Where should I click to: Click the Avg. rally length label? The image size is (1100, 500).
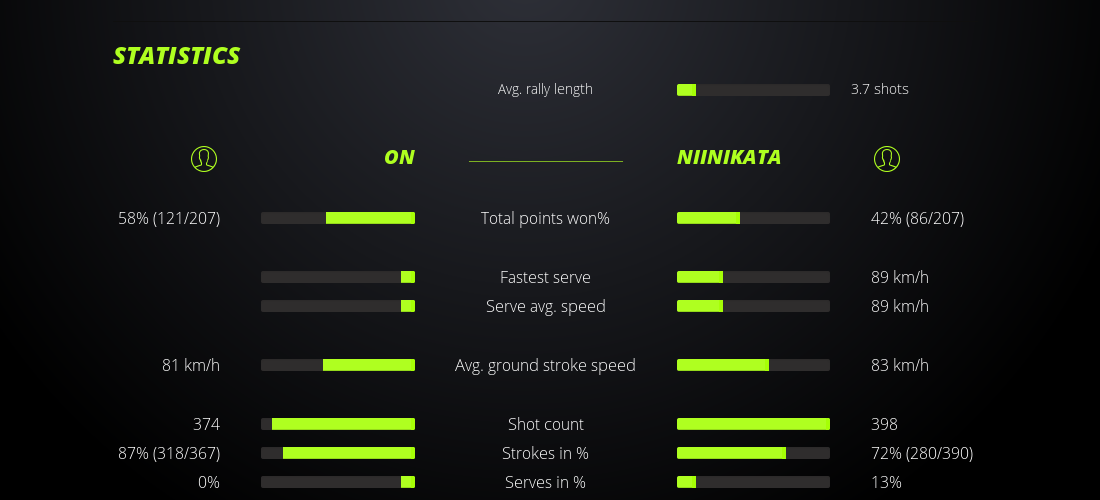tap(545, 89)
